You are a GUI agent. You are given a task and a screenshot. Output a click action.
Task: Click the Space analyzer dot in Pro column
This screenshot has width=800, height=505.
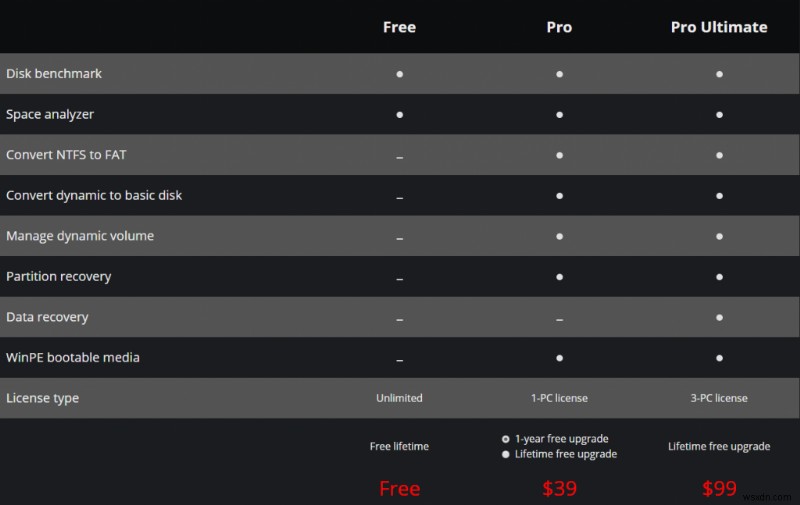559,114
